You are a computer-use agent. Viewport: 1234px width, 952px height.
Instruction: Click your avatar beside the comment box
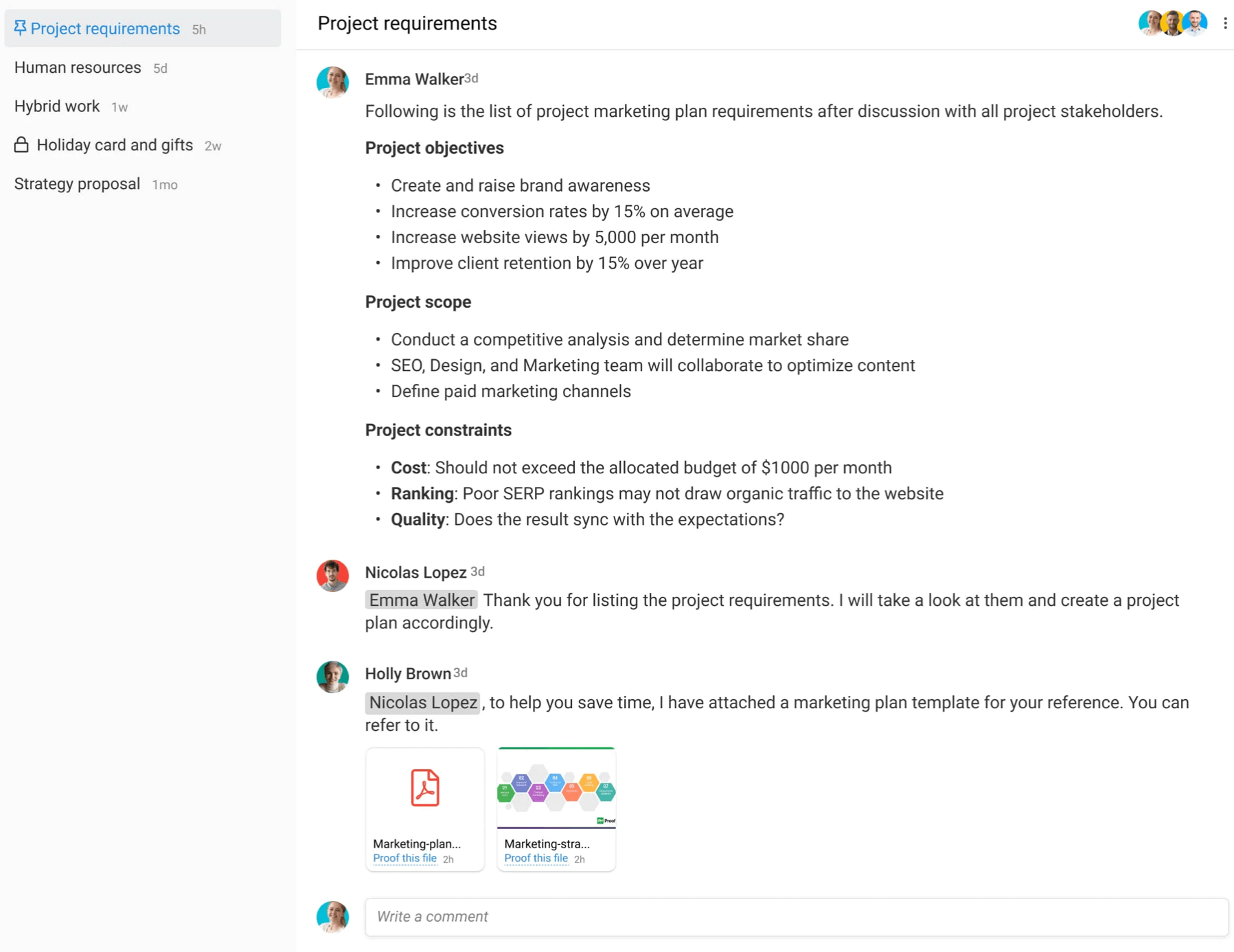(332, 917)
